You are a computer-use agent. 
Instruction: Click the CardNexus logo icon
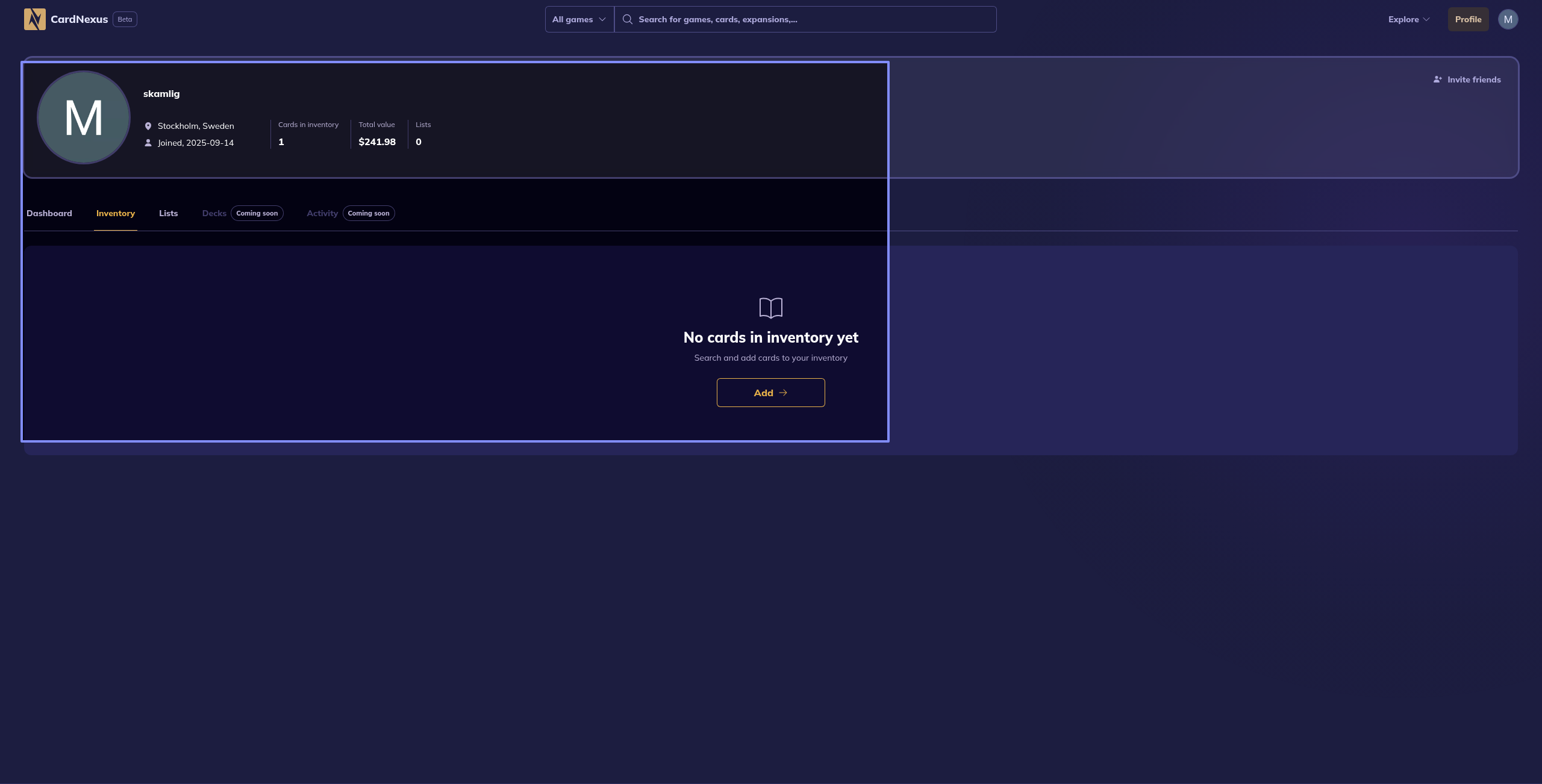(x=35, y=19)
